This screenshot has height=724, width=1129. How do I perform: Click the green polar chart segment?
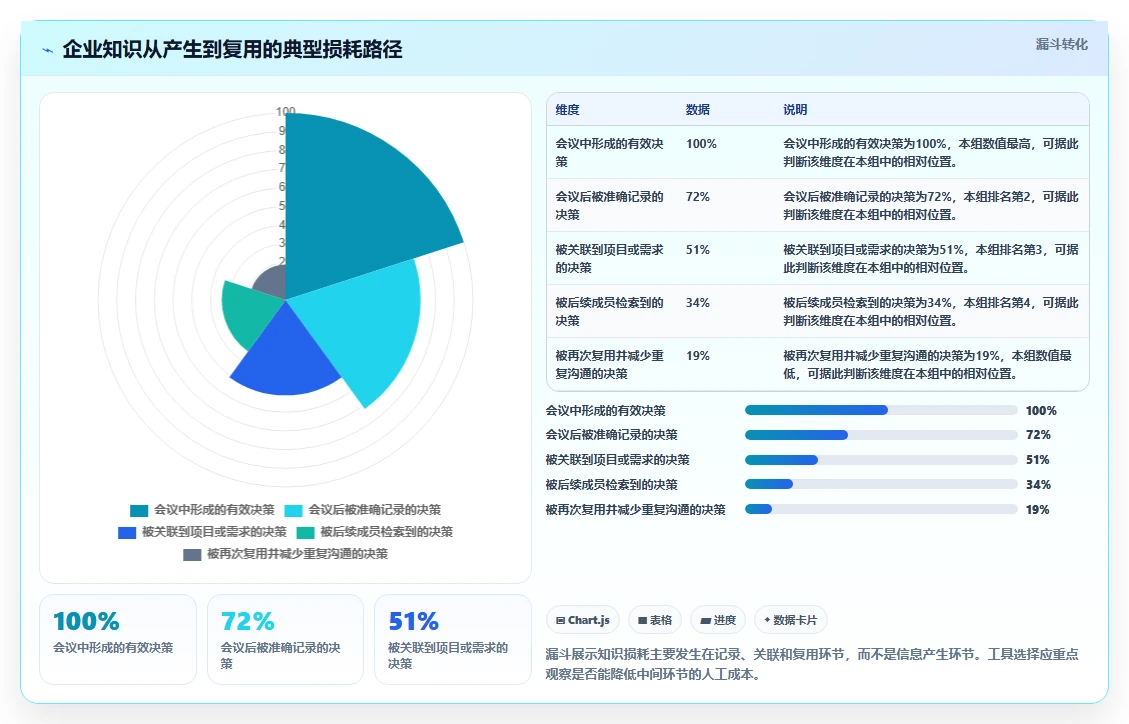(x=248, y=313)
